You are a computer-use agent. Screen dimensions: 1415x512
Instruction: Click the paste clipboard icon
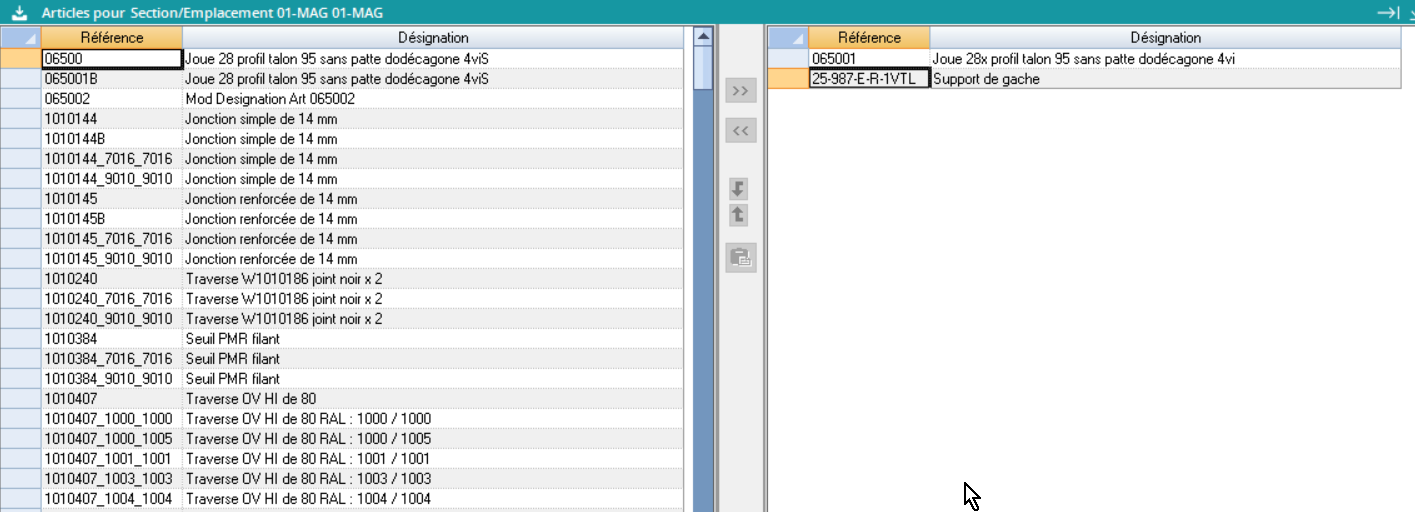740,258
